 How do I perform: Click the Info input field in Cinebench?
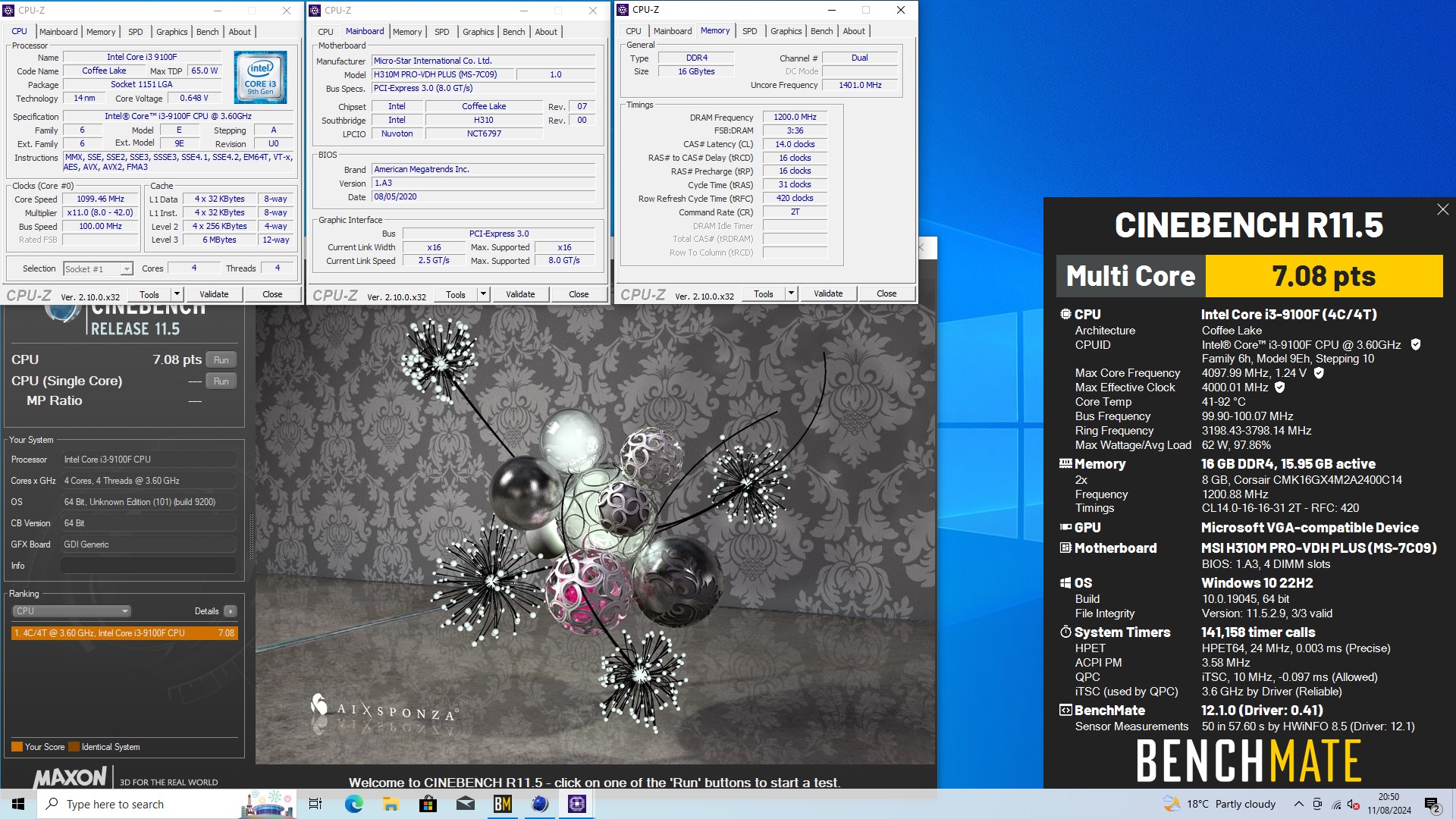coord(149,566)
